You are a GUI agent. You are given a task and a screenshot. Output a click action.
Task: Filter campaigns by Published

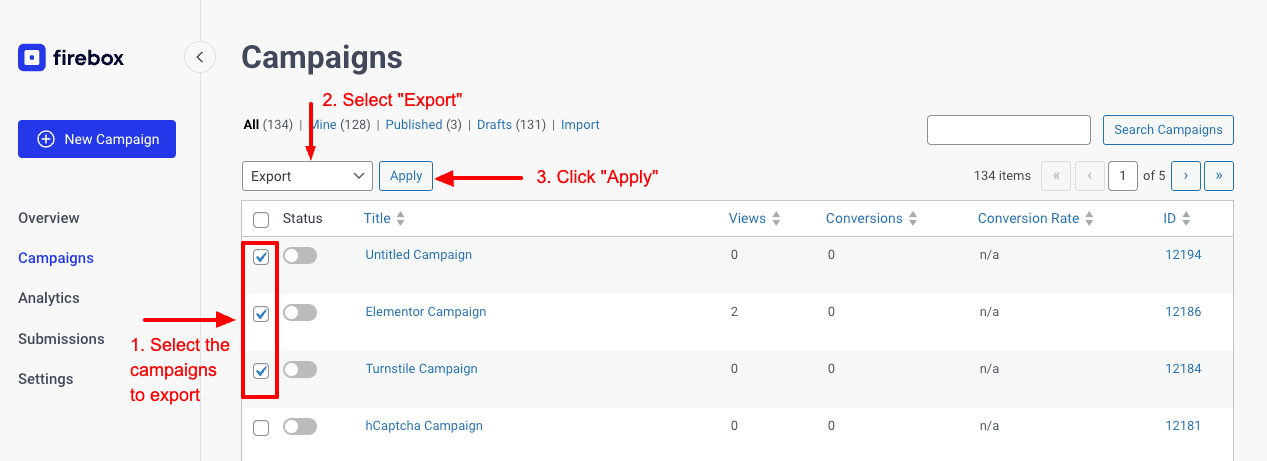[x=414, y=125]
